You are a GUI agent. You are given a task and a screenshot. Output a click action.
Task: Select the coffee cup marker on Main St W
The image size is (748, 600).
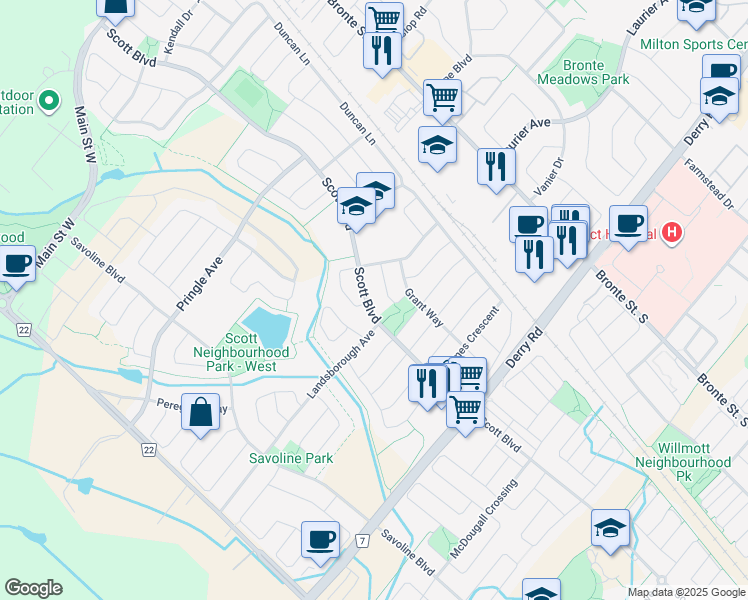(x=17, y=265)
